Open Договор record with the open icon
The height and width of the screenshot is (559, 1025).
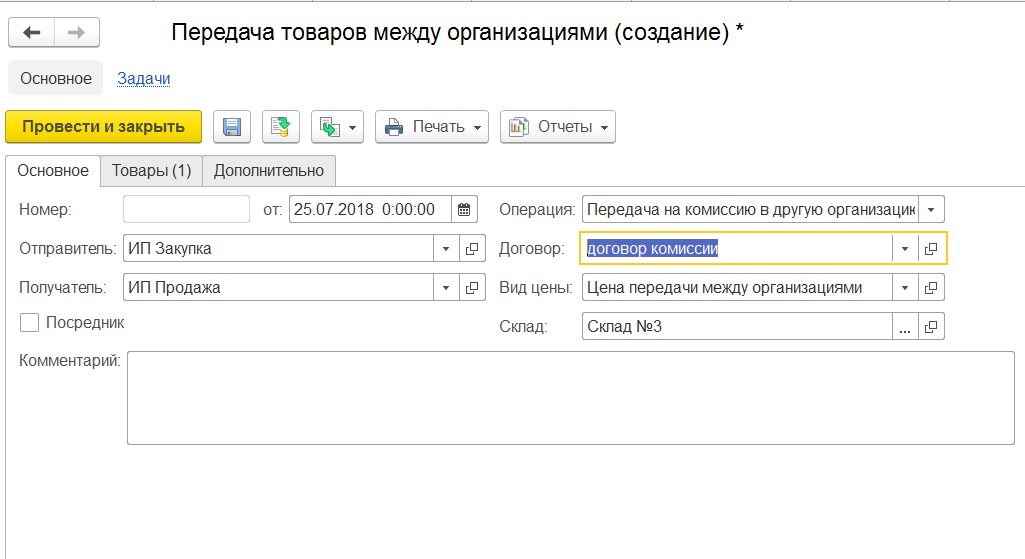pos(931,249)
